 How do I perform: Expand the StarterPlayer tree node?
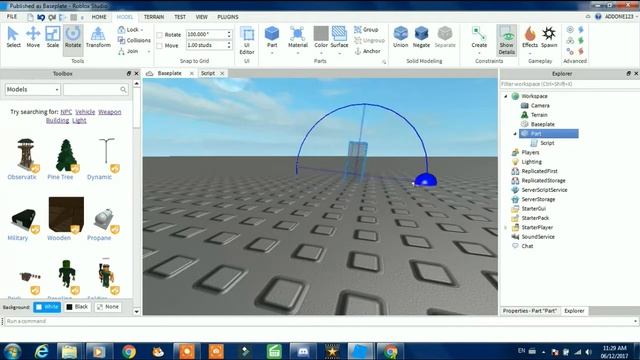tap(506, 228)
